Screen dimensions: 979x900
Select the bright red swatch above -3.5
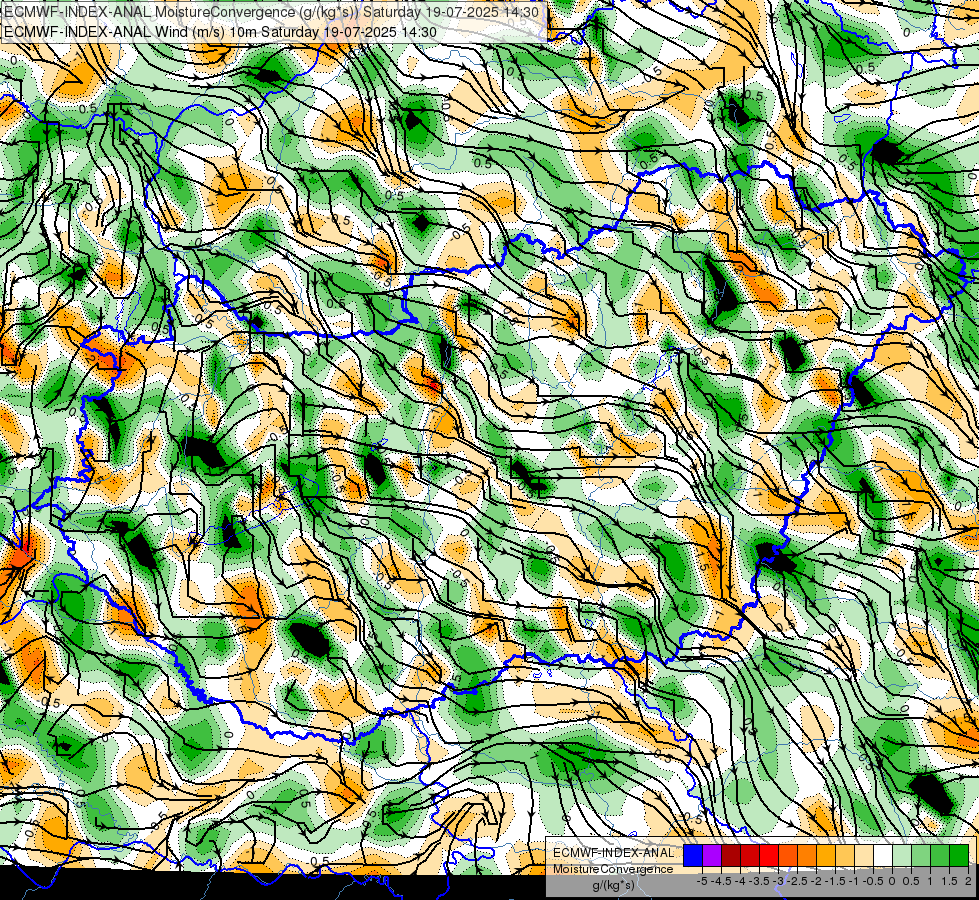click(769, 856)
